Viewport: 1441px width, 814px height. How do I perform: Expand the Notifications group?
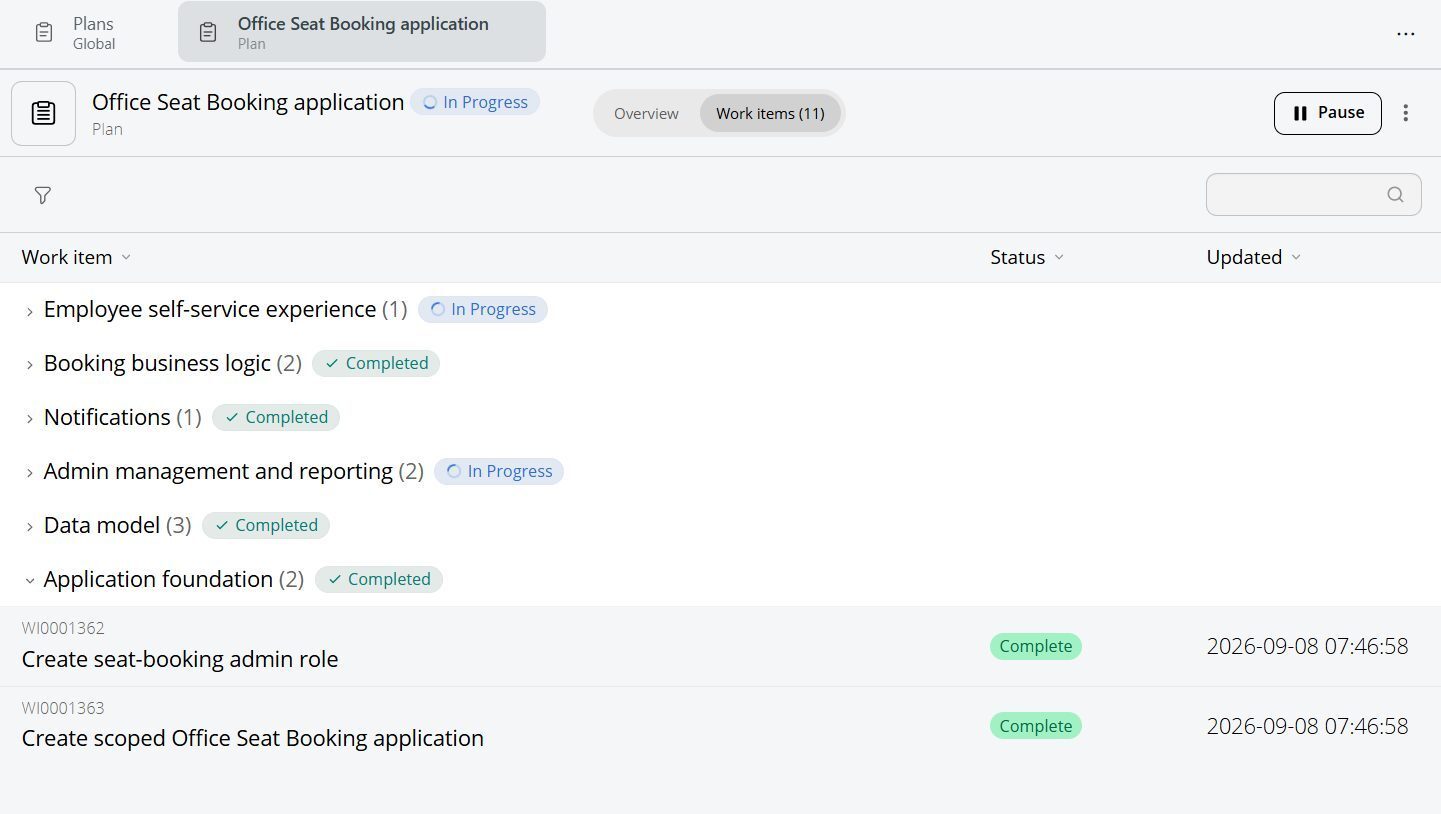tap(29, 419)
